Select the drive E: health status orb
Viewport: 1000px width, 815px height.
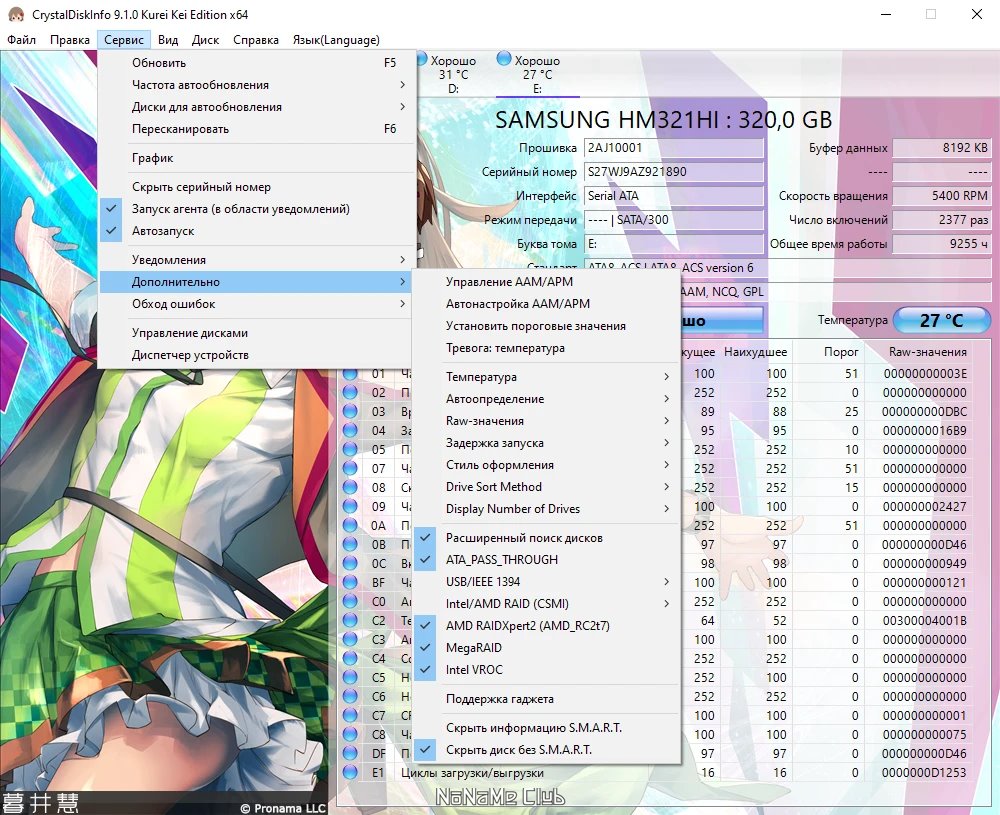(x=504, y=59)
